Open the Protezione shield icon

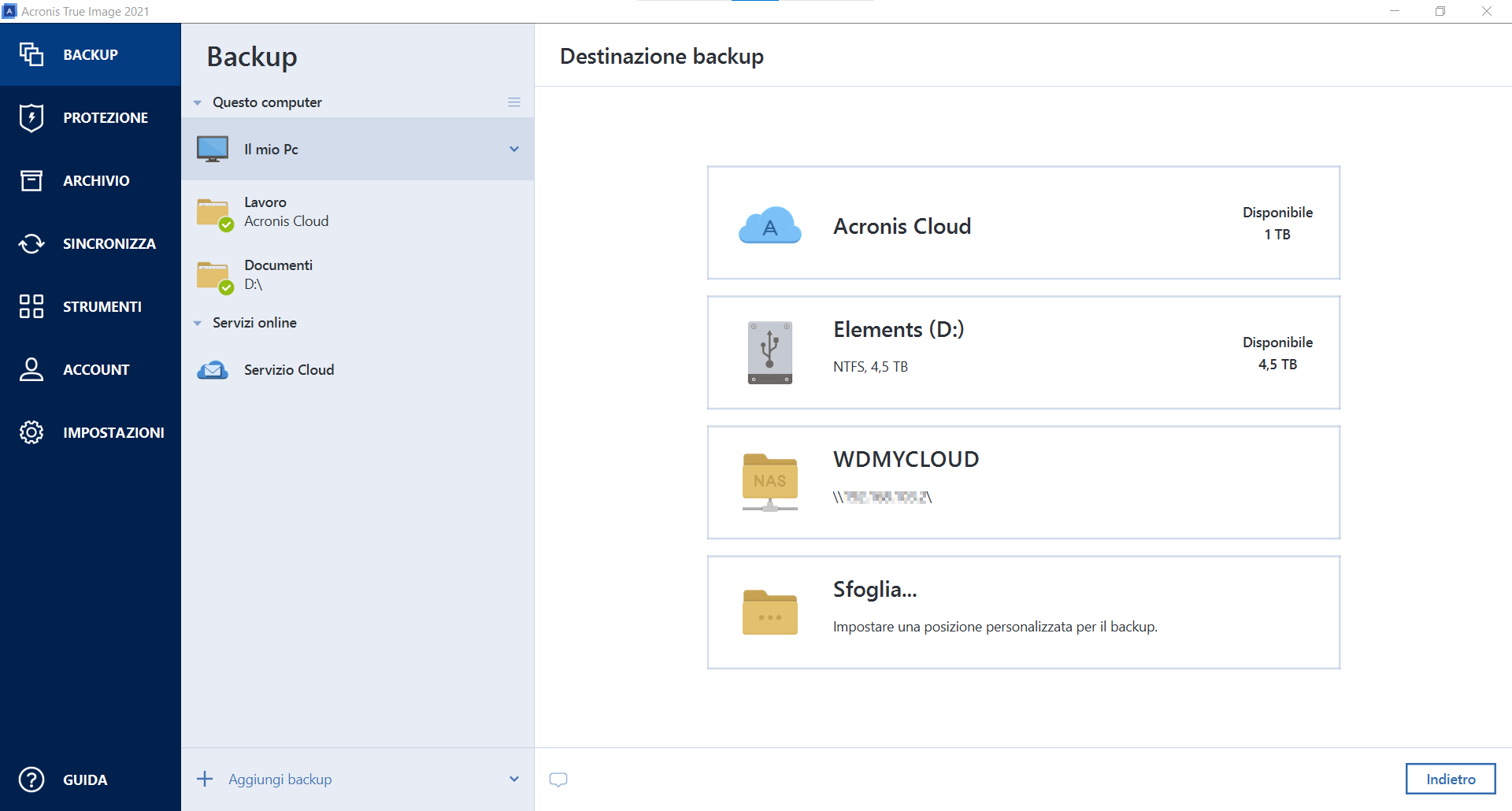pyautogui.click(x=31, y=117)
